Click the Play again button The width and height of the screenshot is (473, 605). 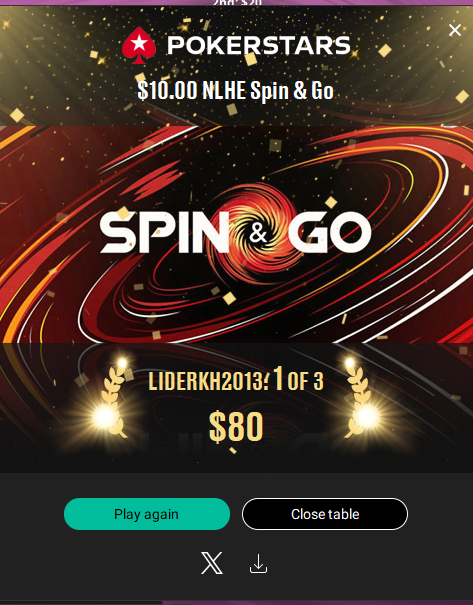click(147, 514)
